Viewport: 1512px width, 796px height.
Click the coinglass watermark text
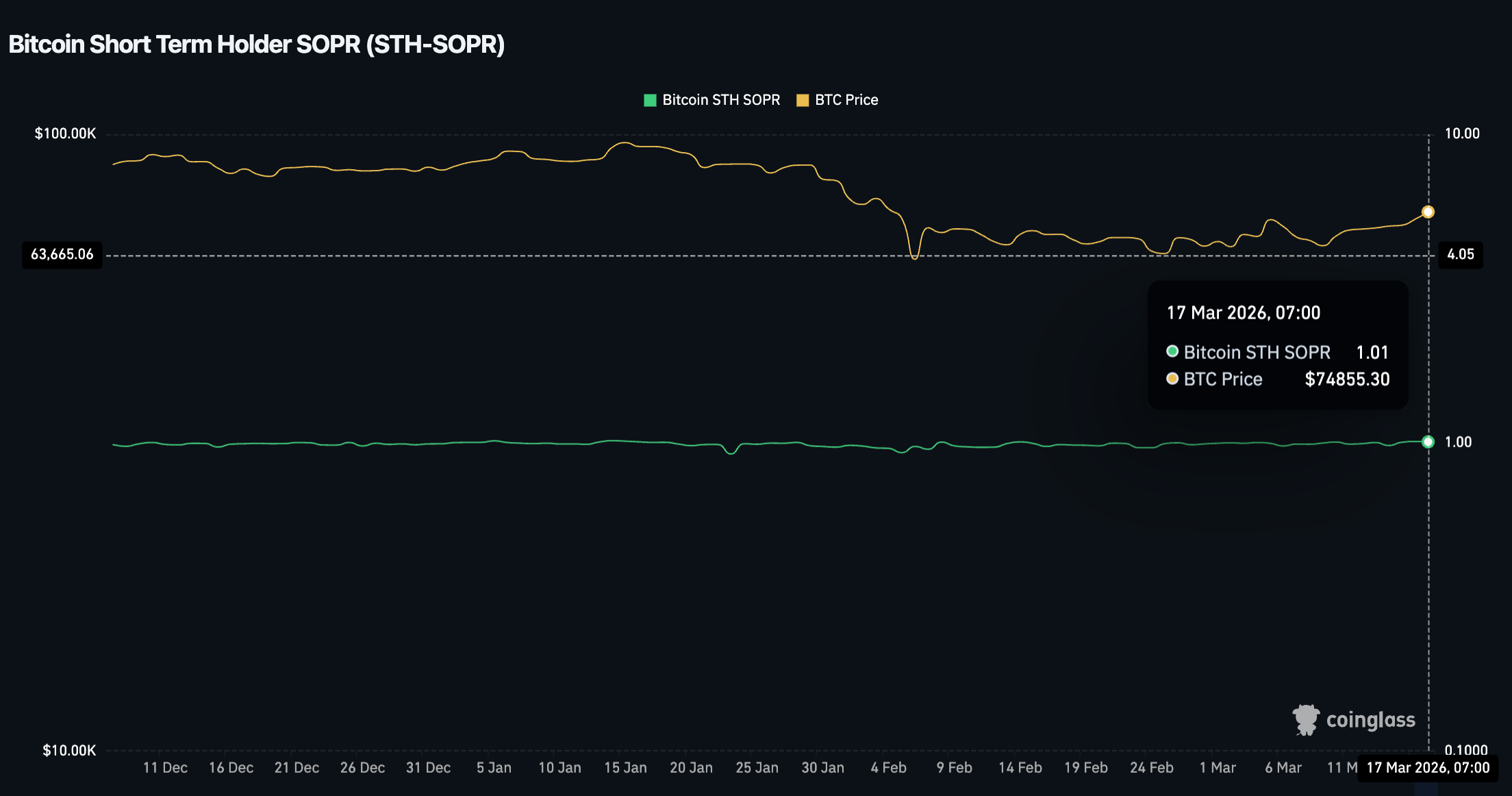[x=1370, y=720]
